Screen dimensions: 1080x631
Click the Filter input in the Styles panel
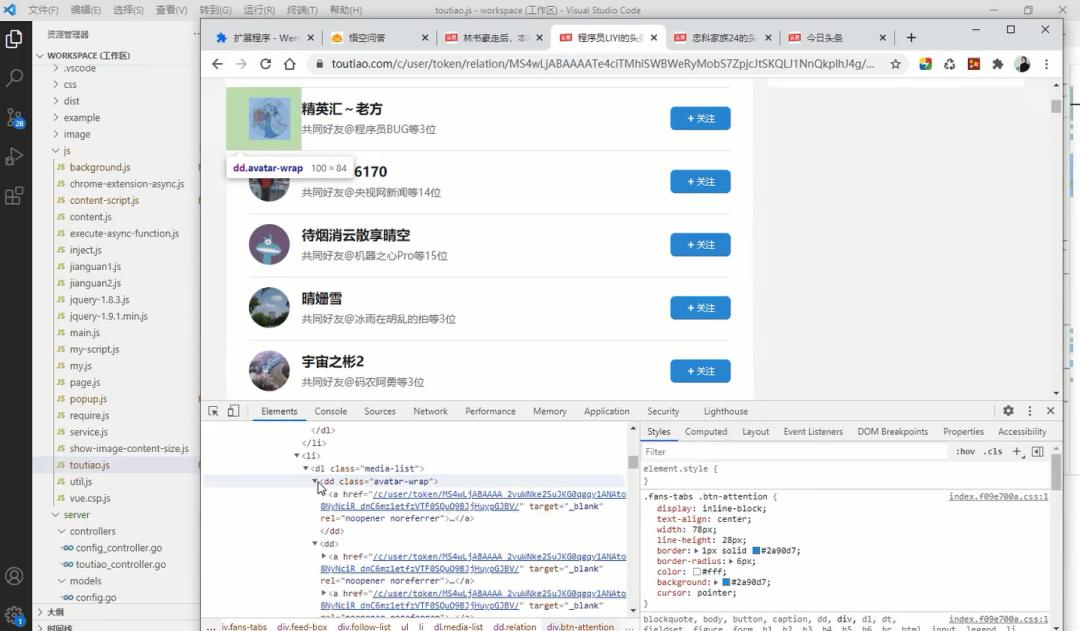700,451
